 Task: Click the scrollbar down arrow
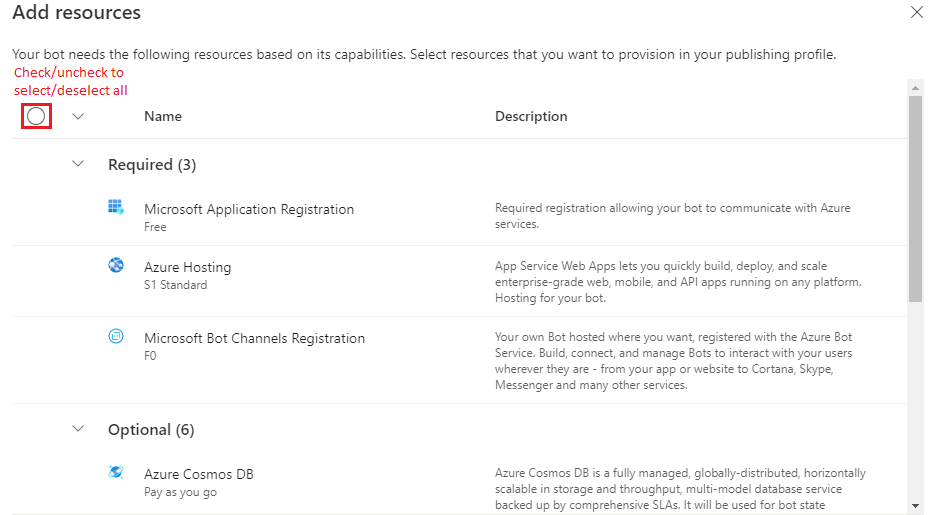click(x=915, y=506)
